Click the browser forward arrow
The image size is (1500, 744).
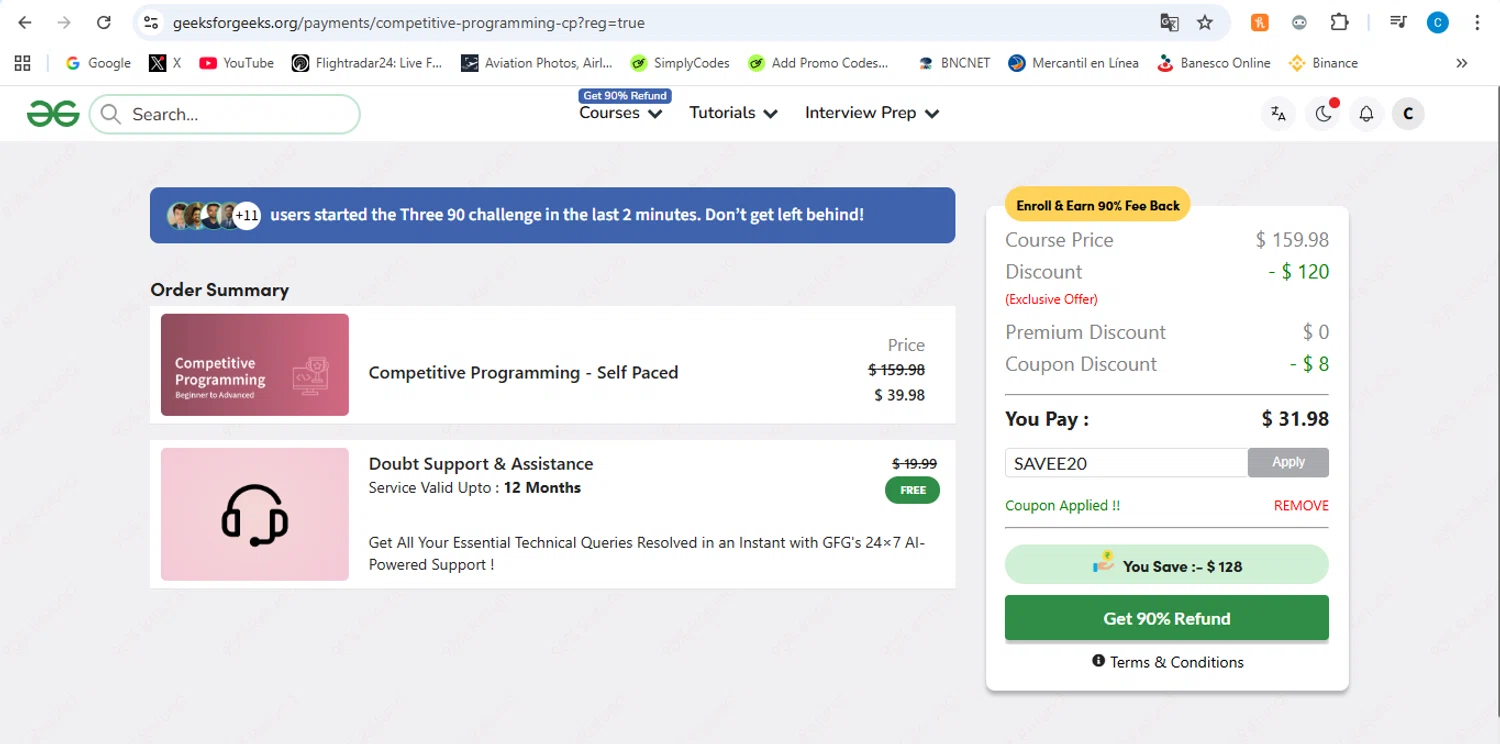point(64,22)
